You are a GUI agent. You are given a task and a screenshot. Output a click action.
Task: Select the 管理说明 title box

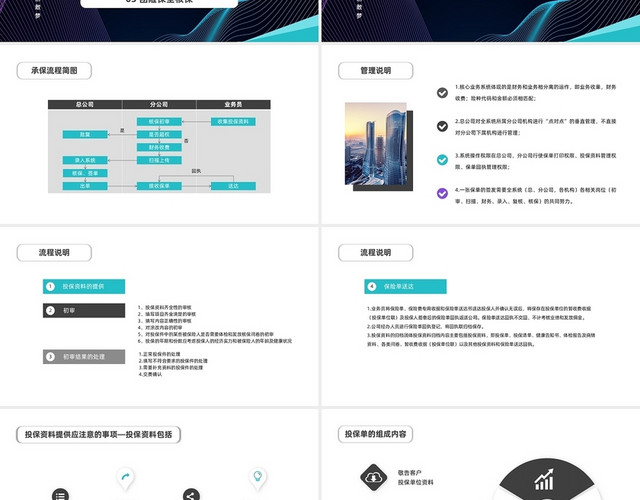point(376,71)
